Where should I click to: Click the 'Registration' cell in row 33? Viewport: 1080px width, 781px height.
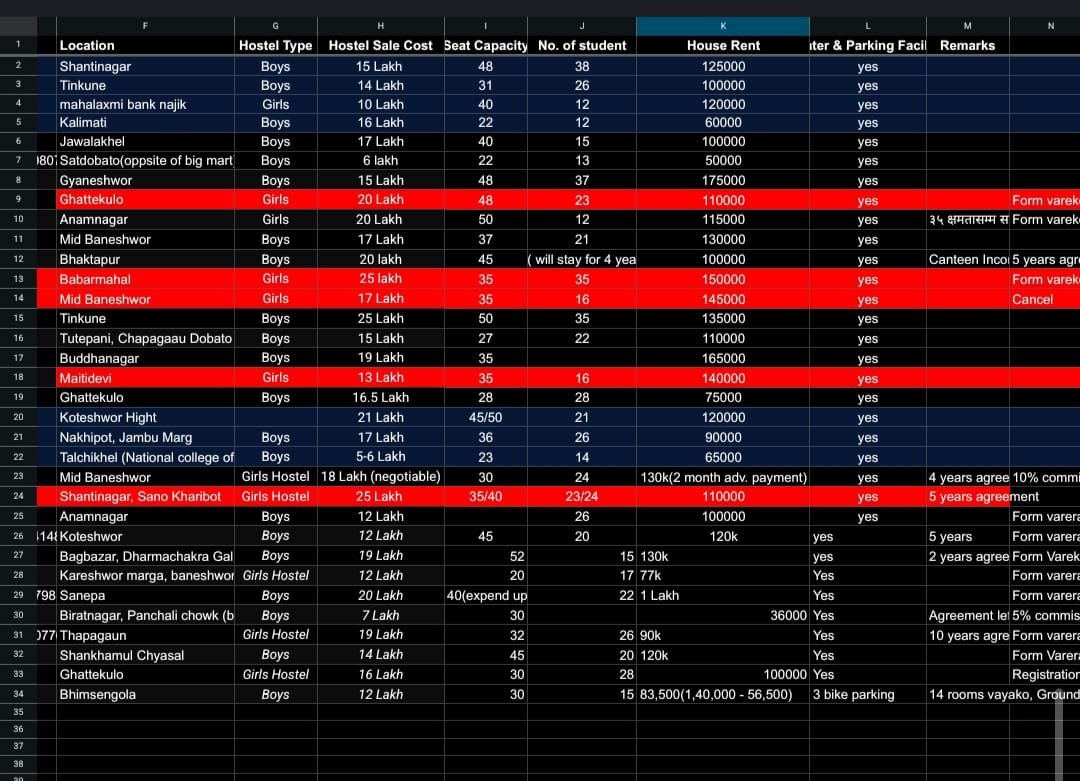tap(1044, 675)
